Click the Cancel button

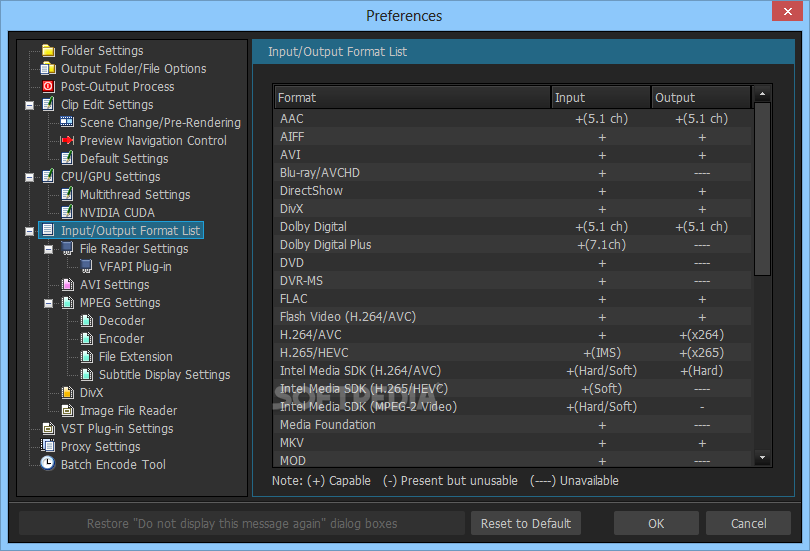coord(749,524)
